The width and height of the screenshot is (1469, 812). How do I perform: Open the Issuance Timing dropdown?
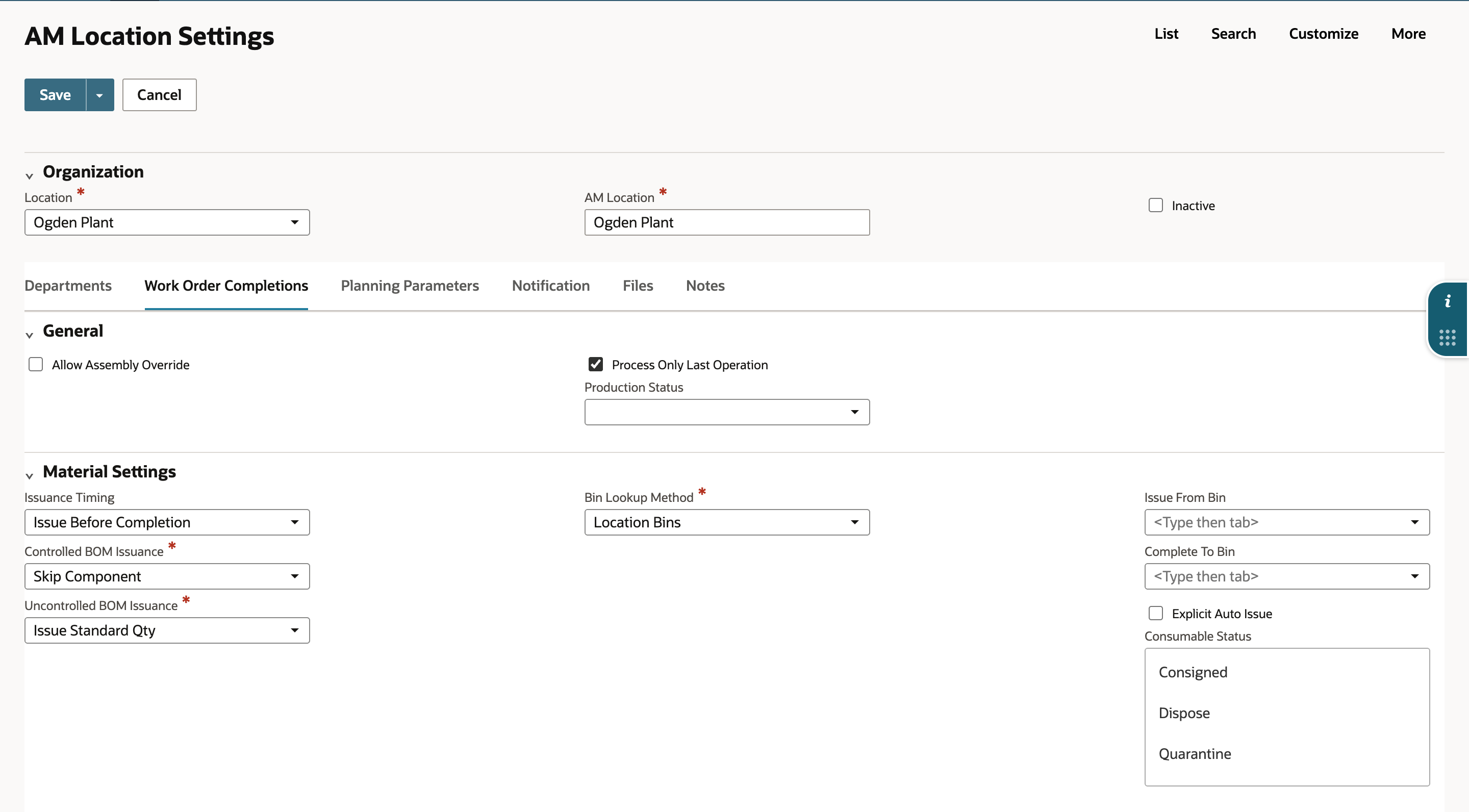(x=167, y=522)
